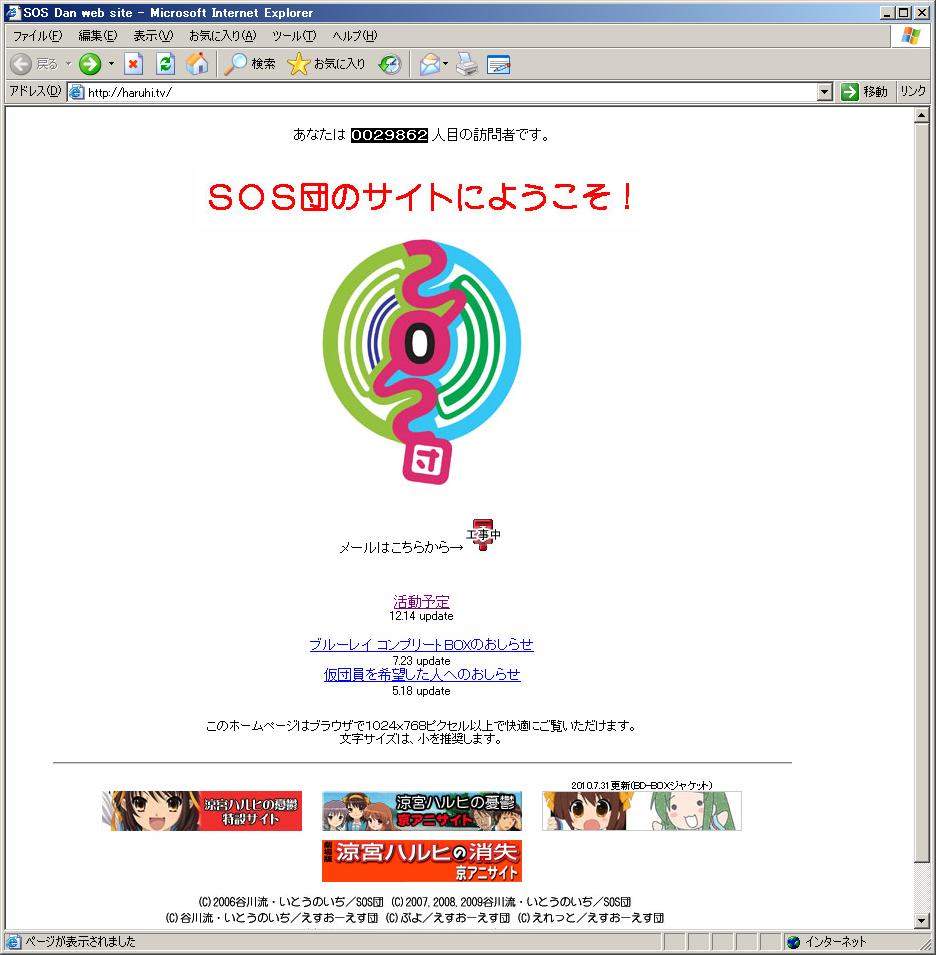The width and height of the screenshot is (936, 955).
Task: Refresh the page with the green arrows icon
Action: click(165, 64)
